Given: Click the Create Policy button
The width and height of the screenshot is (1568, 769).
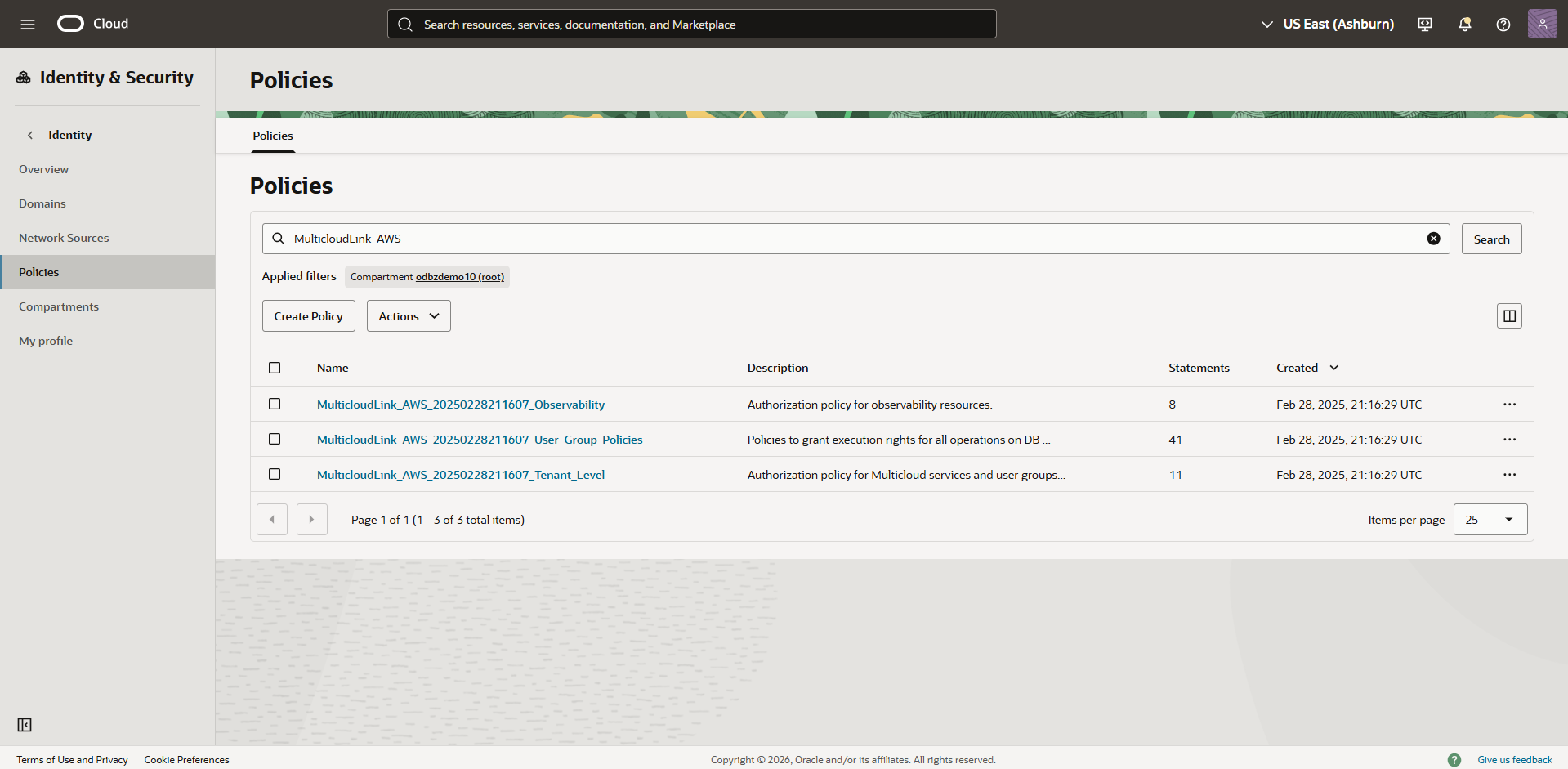Looking at the screenshot, I should 309,316.
